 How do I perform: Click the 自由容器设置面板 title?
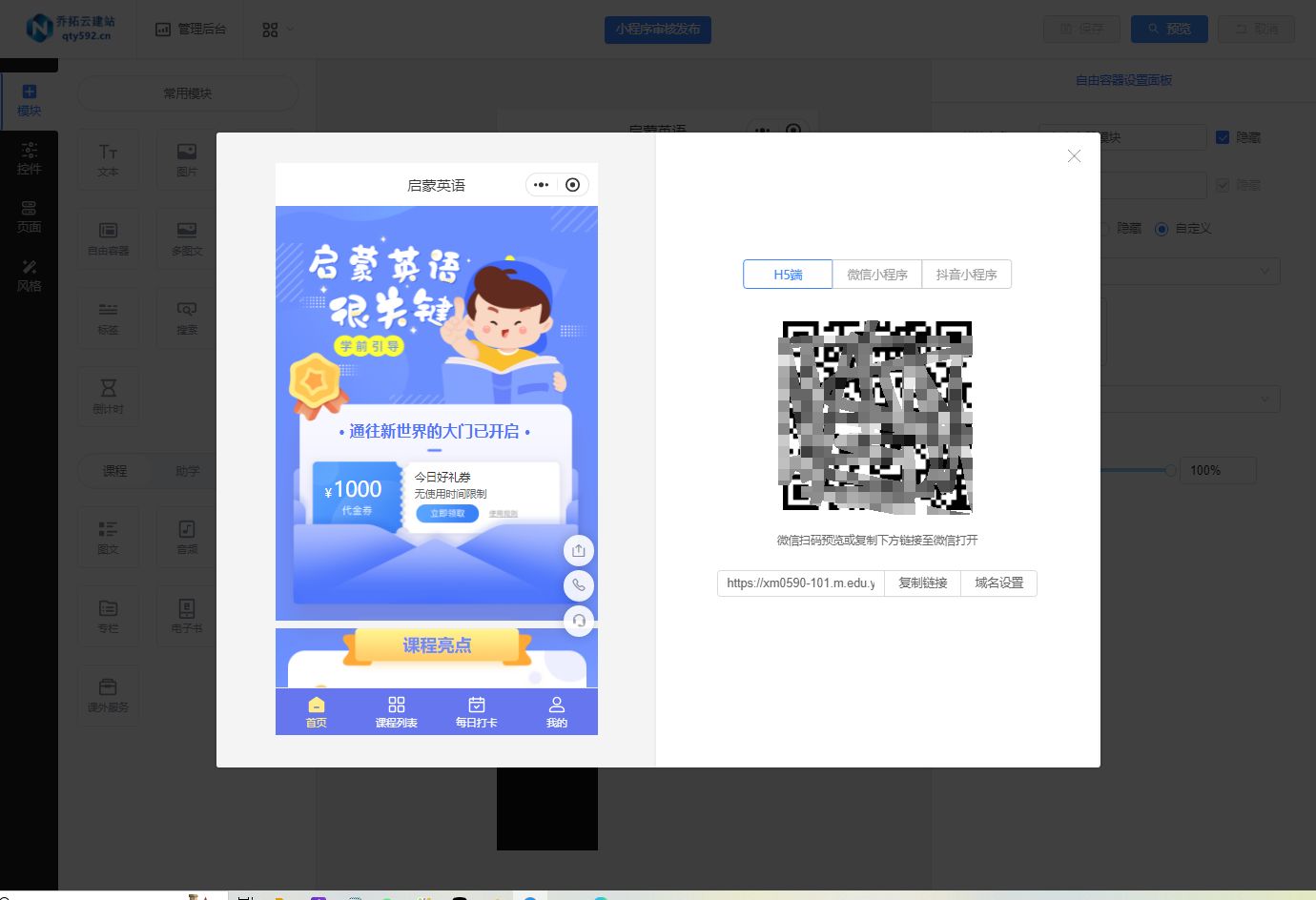click(x=1123, y=80)
